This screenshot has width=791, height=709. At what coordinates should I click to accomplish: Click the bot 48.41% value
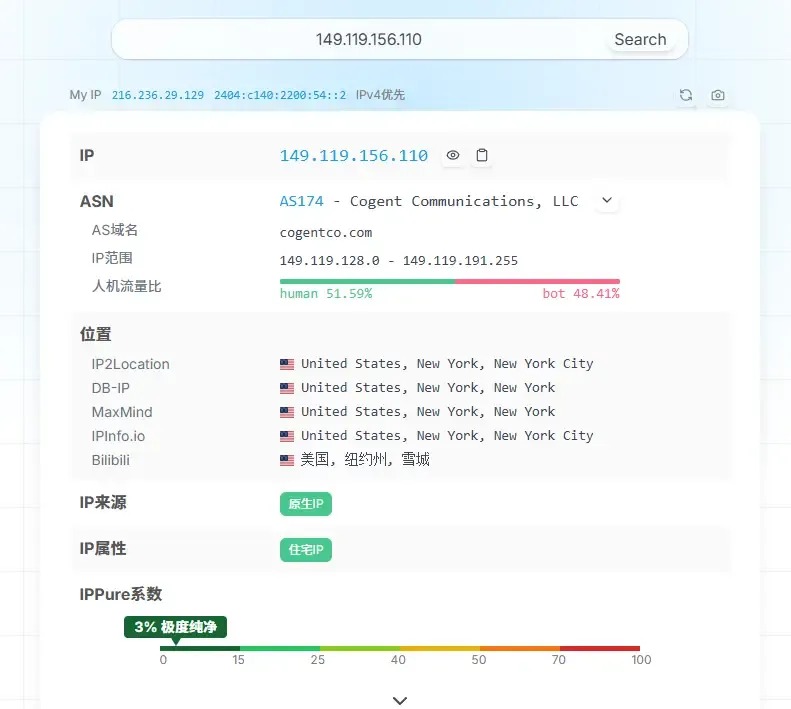tap(581, 294)
